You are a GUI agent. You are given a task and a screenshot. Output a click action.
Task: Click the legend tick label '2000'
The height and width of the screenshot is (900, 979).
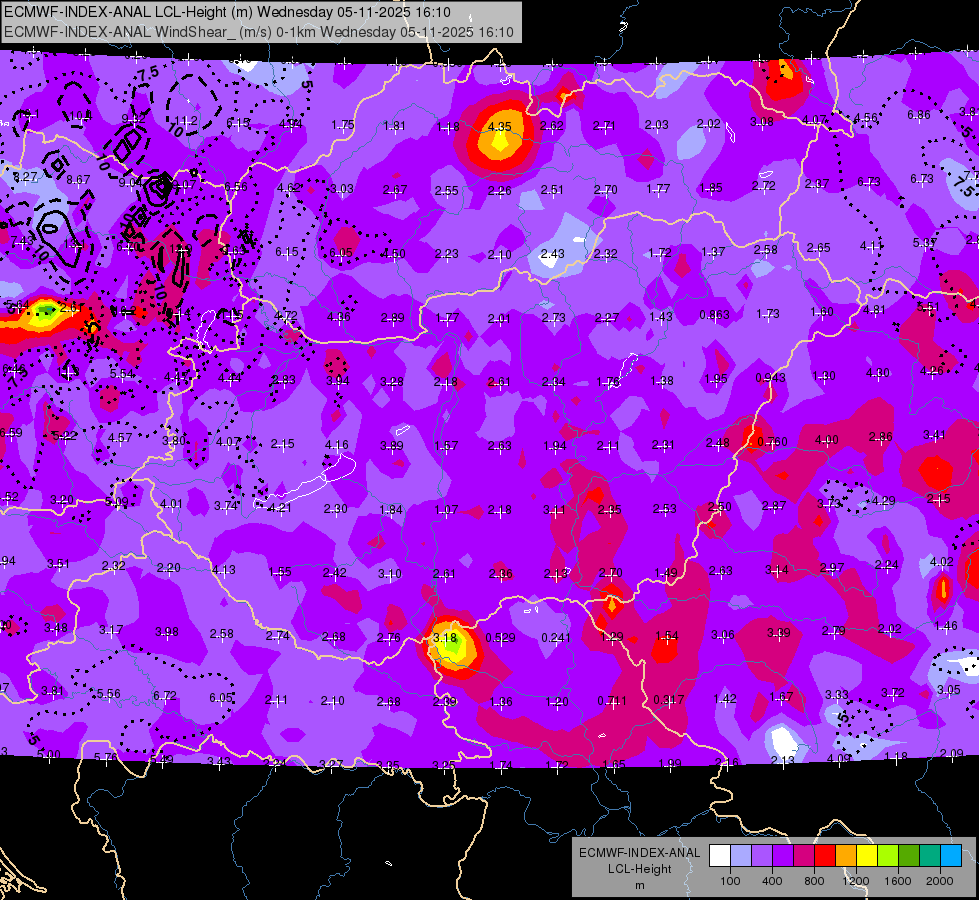[x=940, y=881]
